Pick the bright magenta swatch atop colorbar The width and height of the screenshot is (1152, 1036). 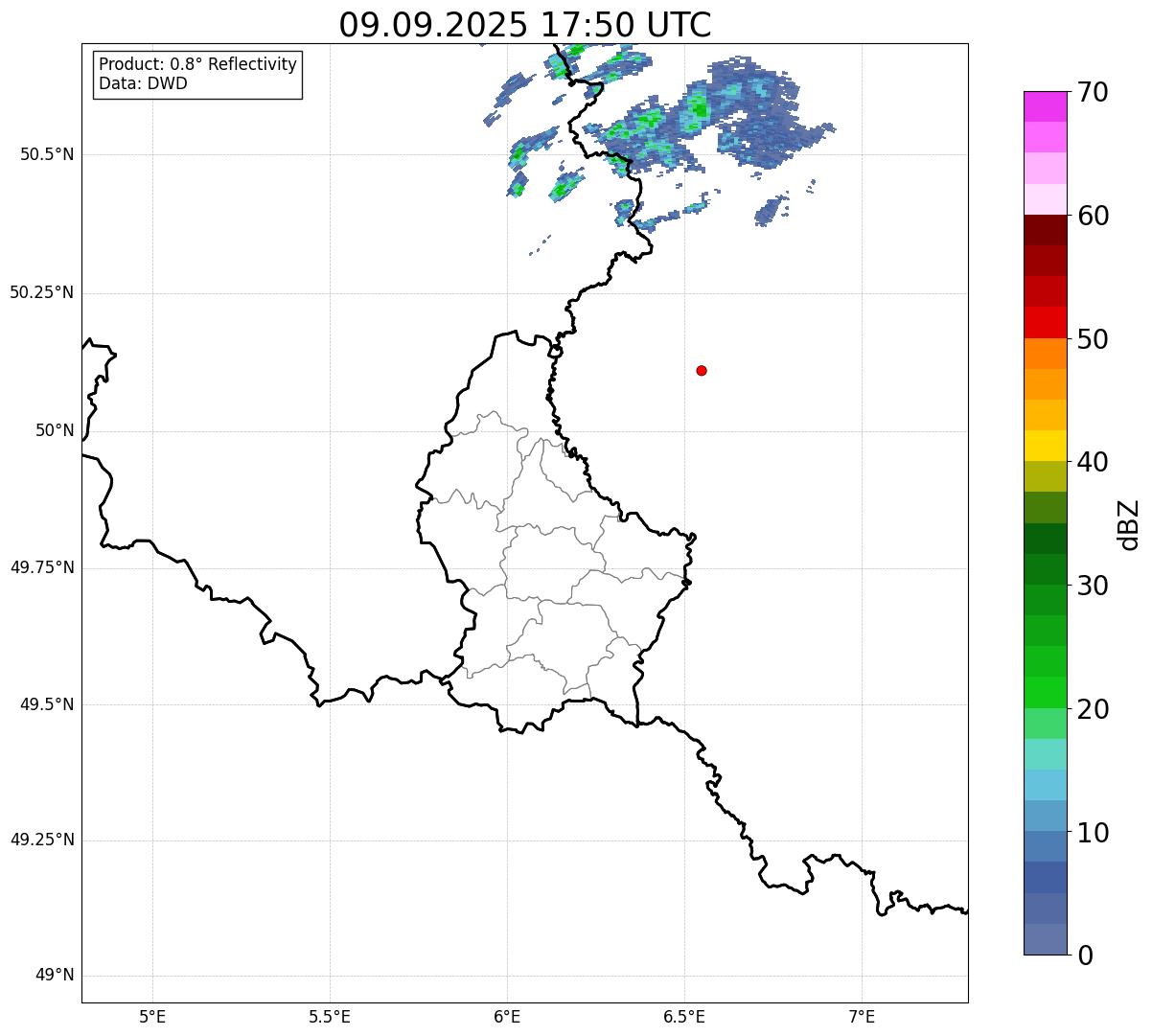1046,106
